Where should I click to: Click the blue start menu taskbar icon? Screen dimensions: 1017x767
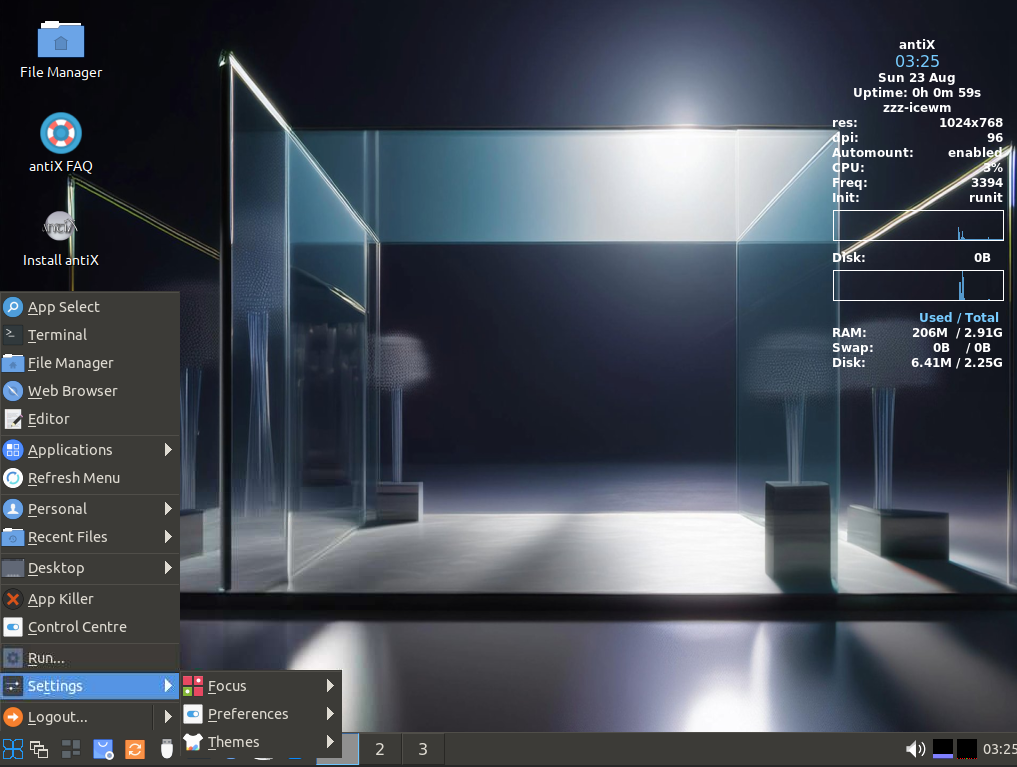point(12,749)
